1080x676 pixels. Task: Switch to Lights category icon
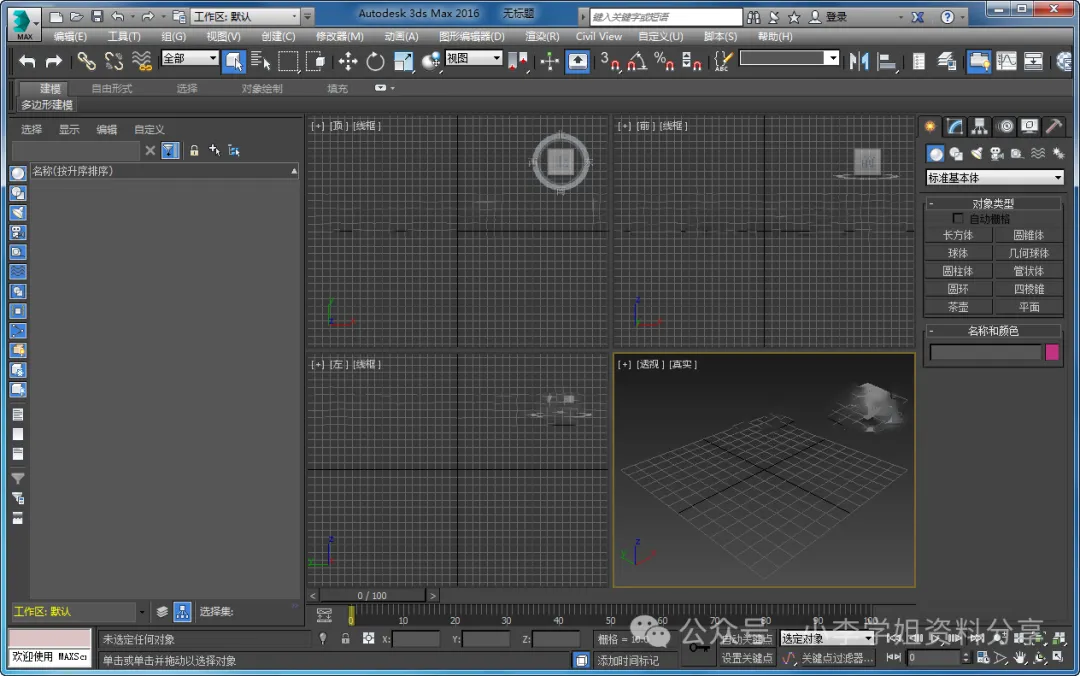pos(976,154)
